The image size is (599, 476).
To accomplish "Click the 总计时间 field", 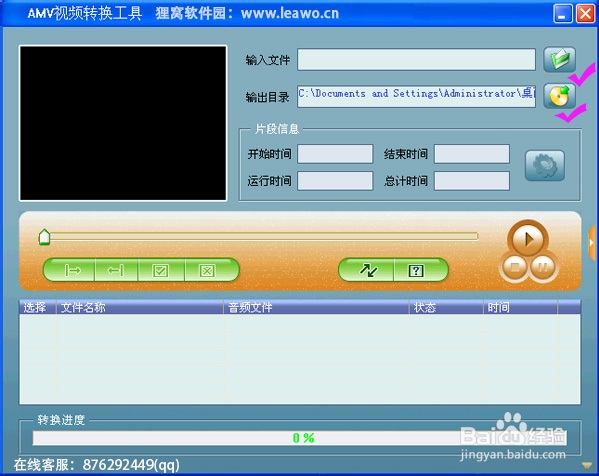I will click(x=472, y=180).
